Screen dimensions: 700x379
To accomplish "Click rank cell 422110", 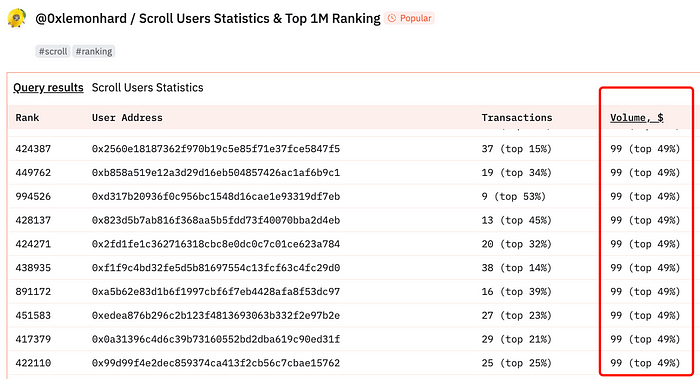I will pyautogui.click(x=33, y=363).
